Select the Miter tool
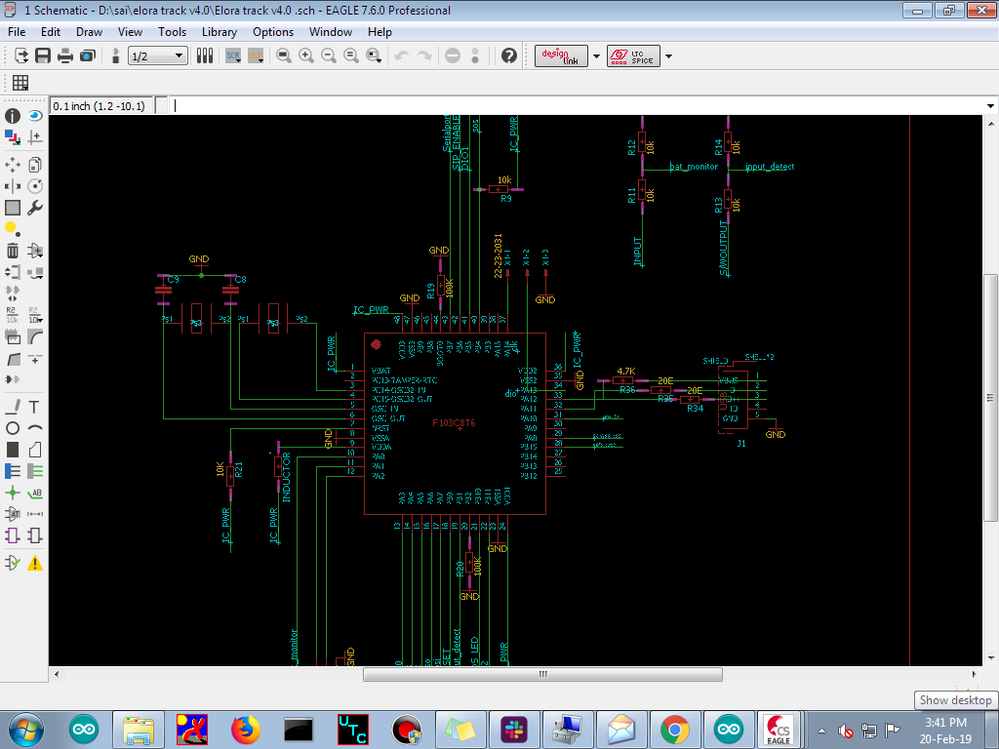 tap(35, 336)
